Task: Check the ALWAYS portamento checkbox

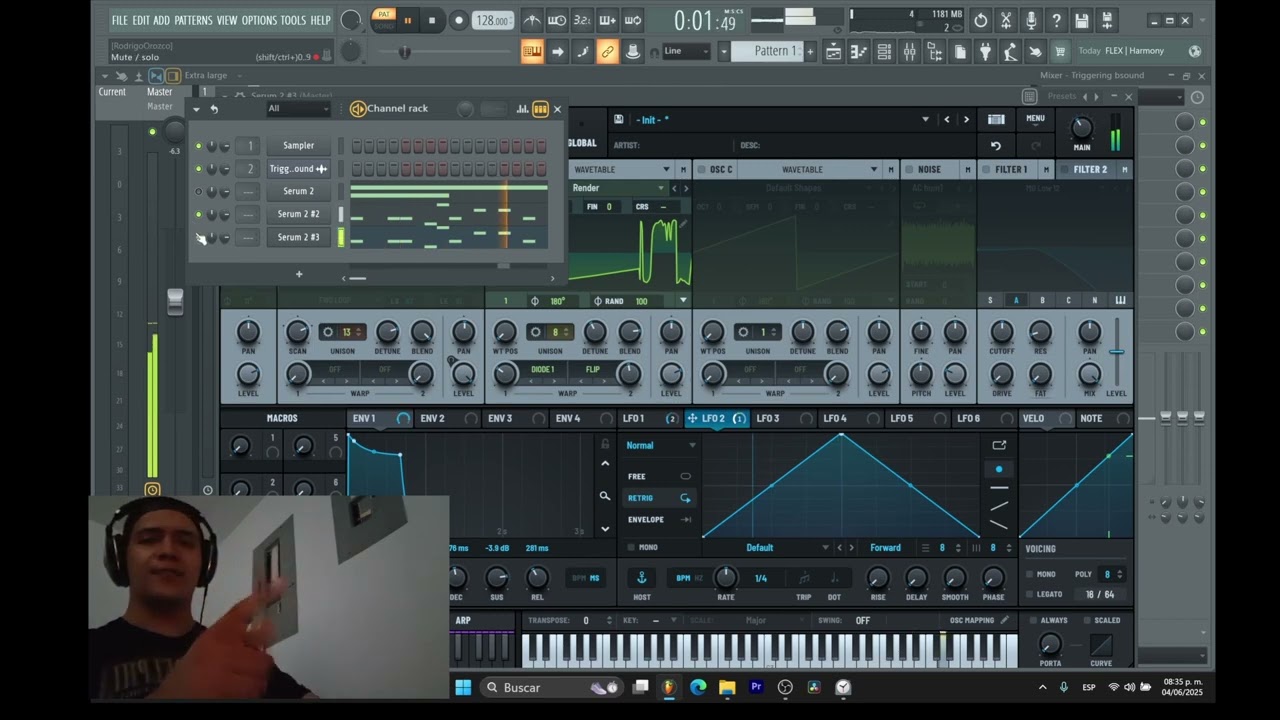Action: tap(1033, 620)
